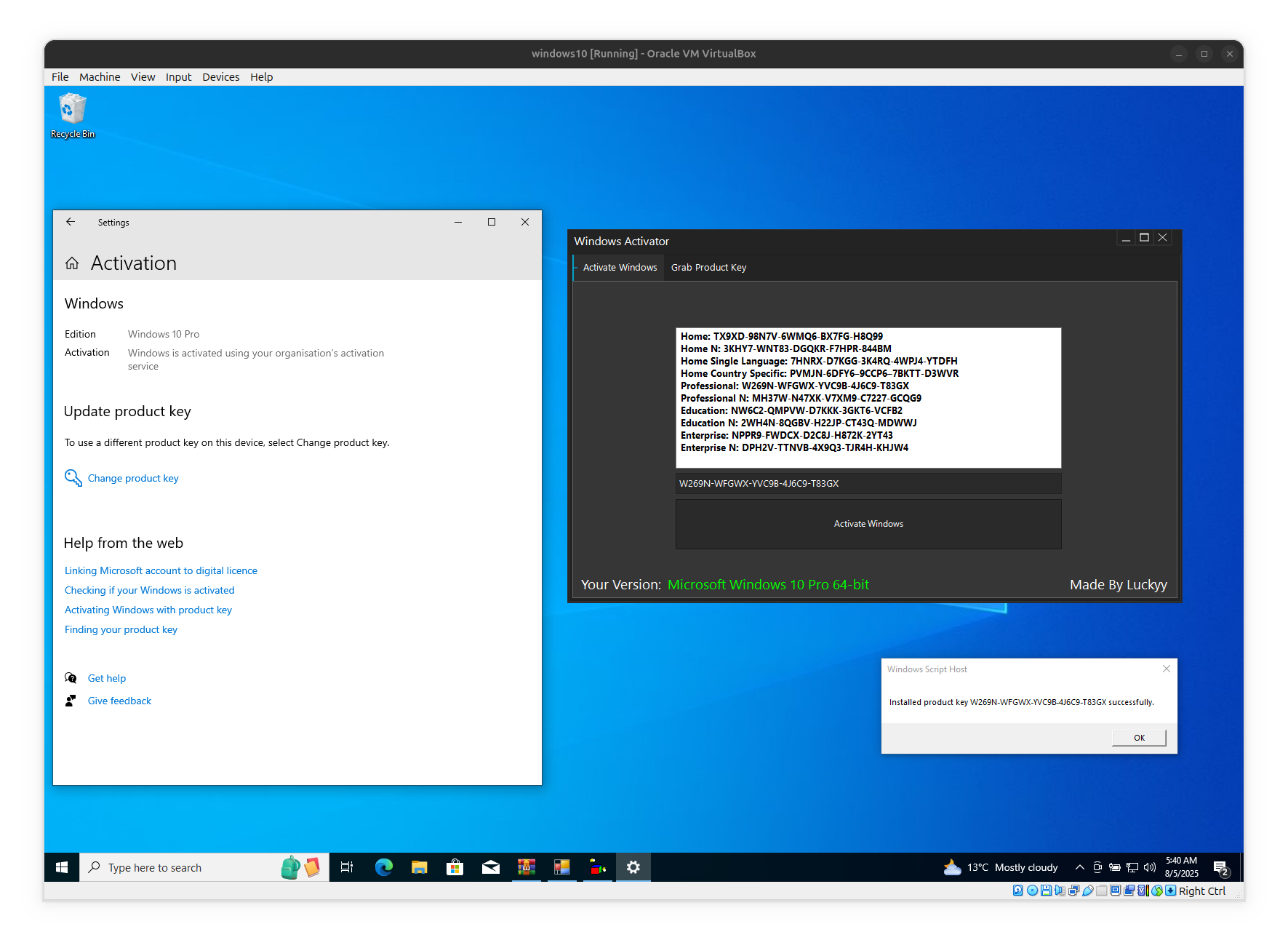Launch Microsoft Edge from the taskbar
The width and height of the screenshot is (1288, 948).
383,867
